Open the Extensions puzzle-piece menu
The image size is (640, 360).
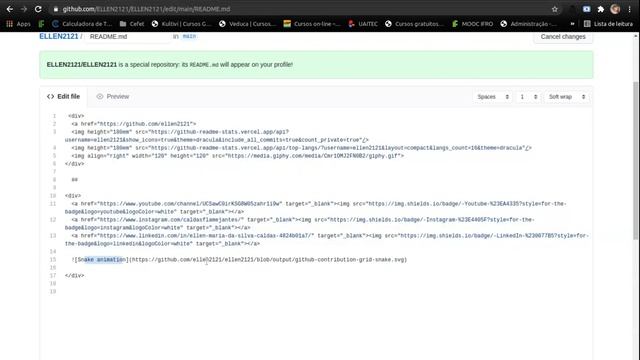(601, 9)
